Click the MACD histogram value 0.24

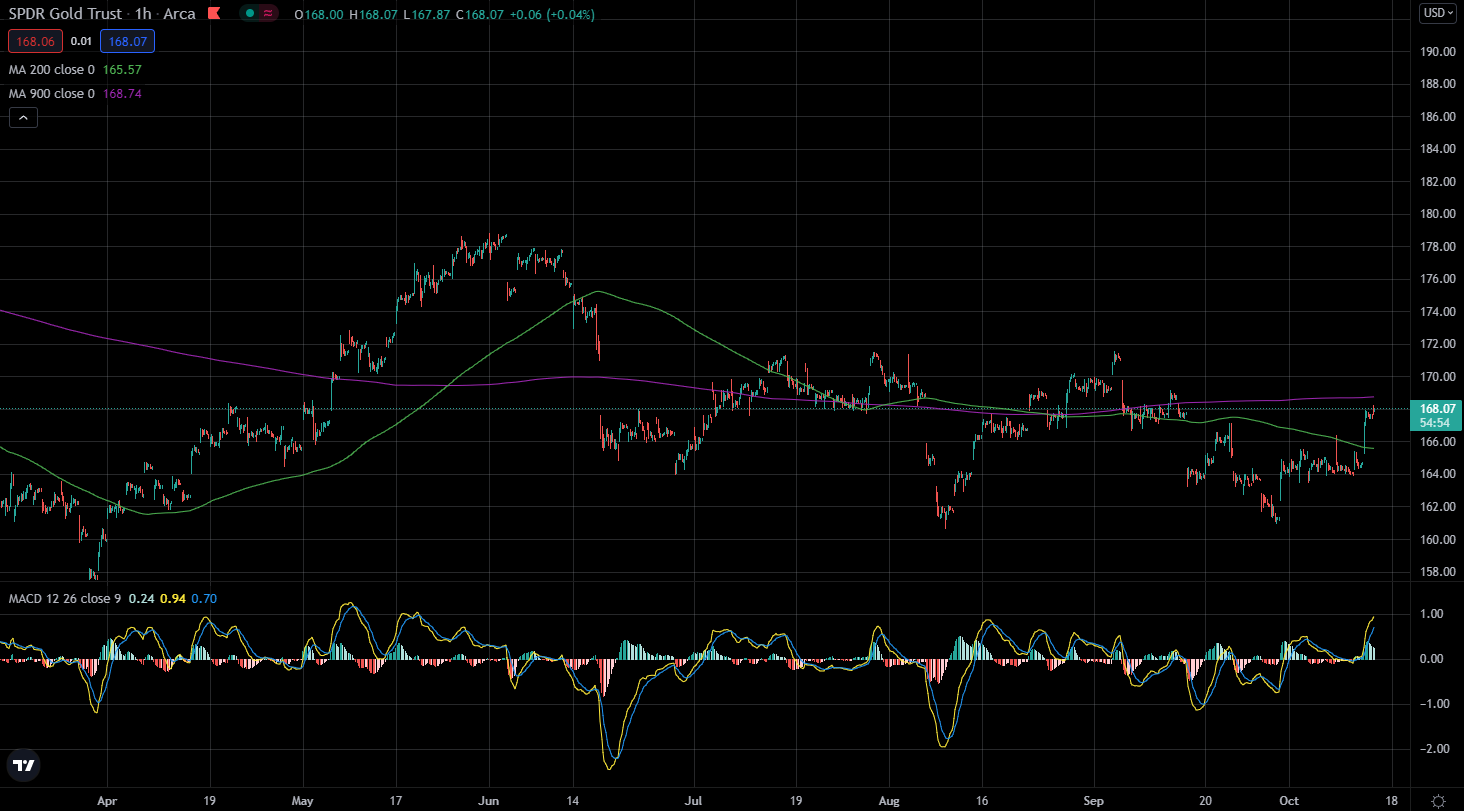[140, 599]
